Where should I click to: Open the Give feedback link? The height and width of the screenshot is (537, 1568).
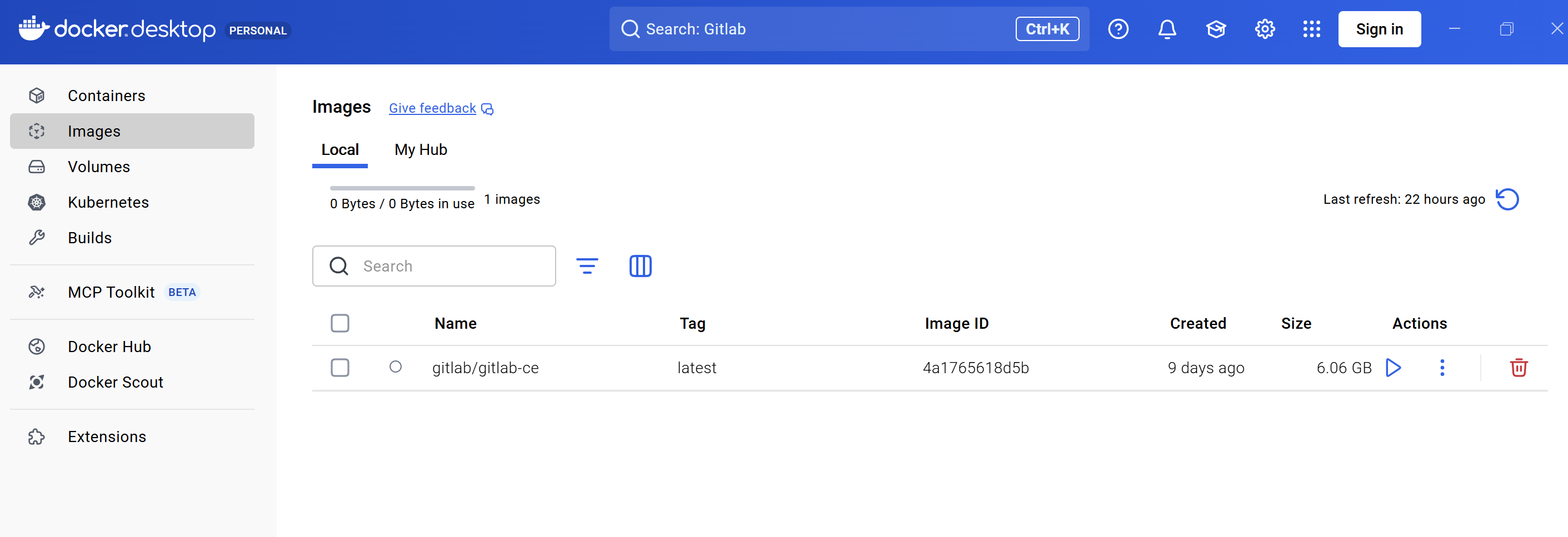pyautogui.click(x=432, y=108)
